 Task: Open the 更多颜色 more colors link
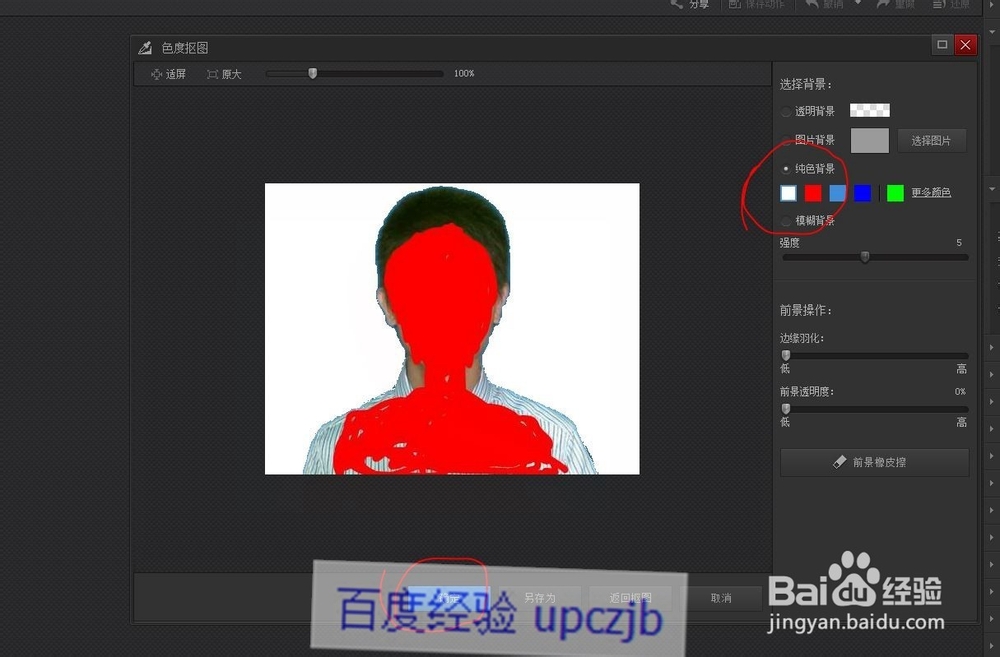(930, 192)
